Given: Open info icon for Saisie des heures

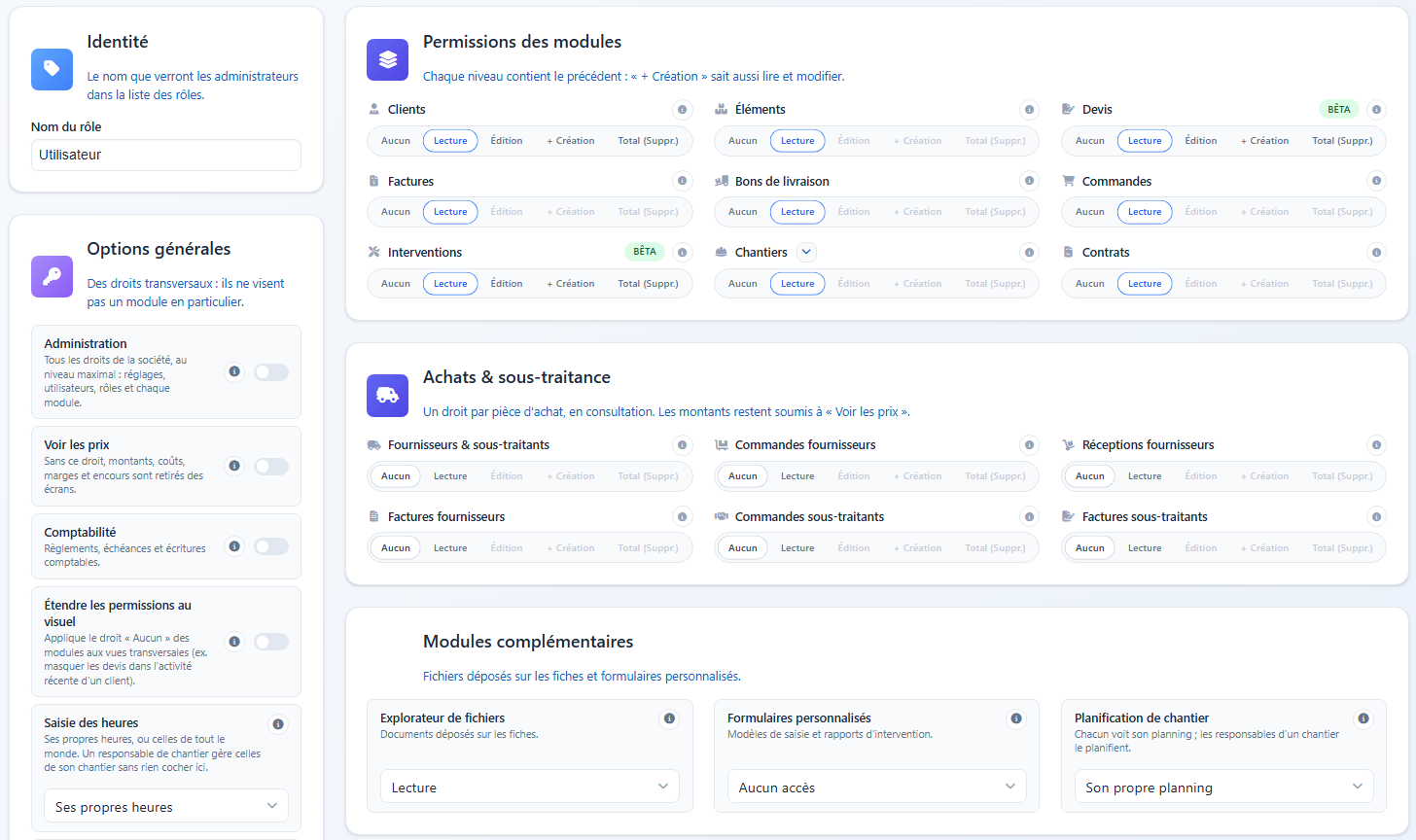Looking at the screenshot, I should pyautogui.click(x=278, y=724).
